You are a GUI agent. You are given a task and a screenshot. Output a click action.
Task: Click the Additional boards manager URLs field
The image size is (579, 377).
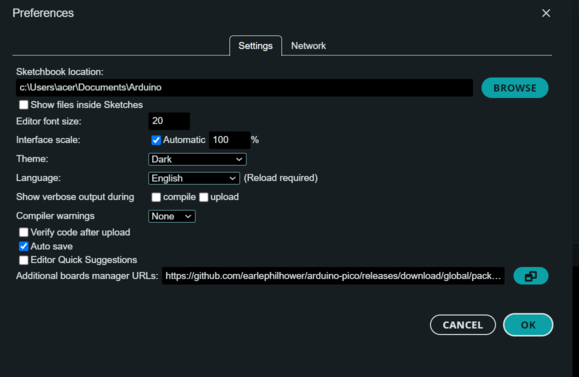(333, 276)
